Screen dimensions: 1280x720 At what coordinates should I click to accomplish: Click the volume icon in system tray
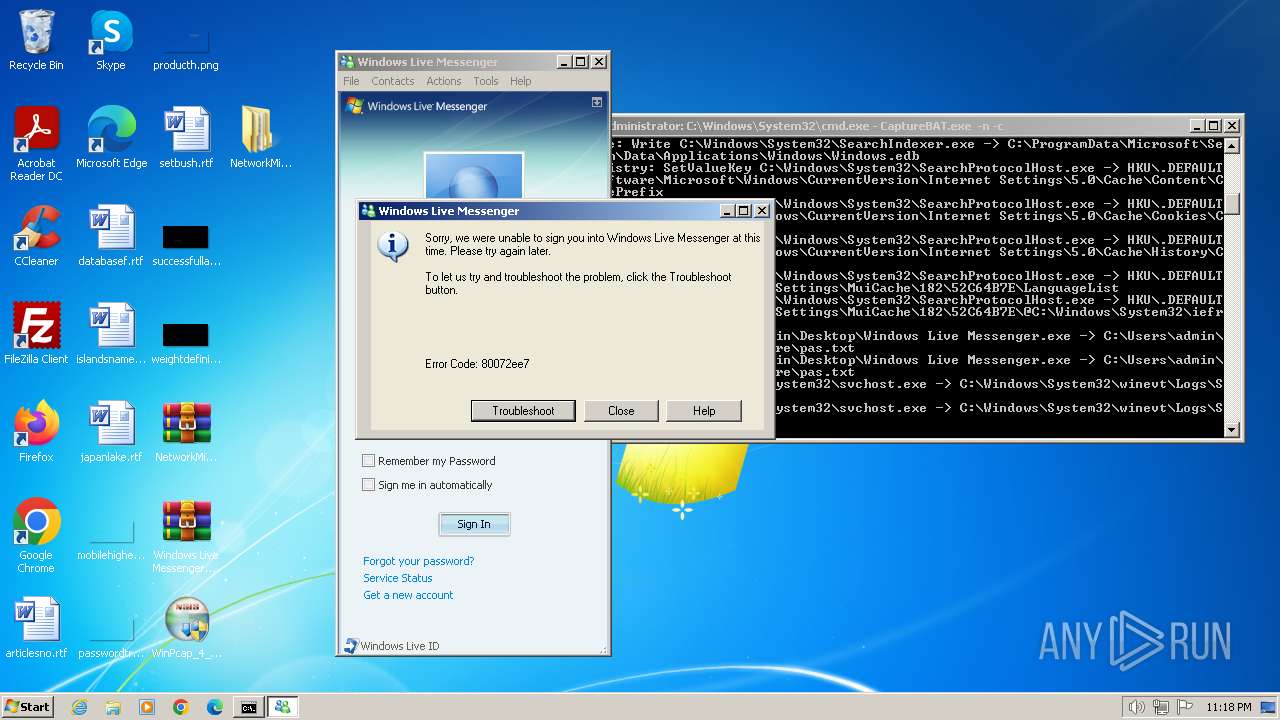[x=1136, y=707]
